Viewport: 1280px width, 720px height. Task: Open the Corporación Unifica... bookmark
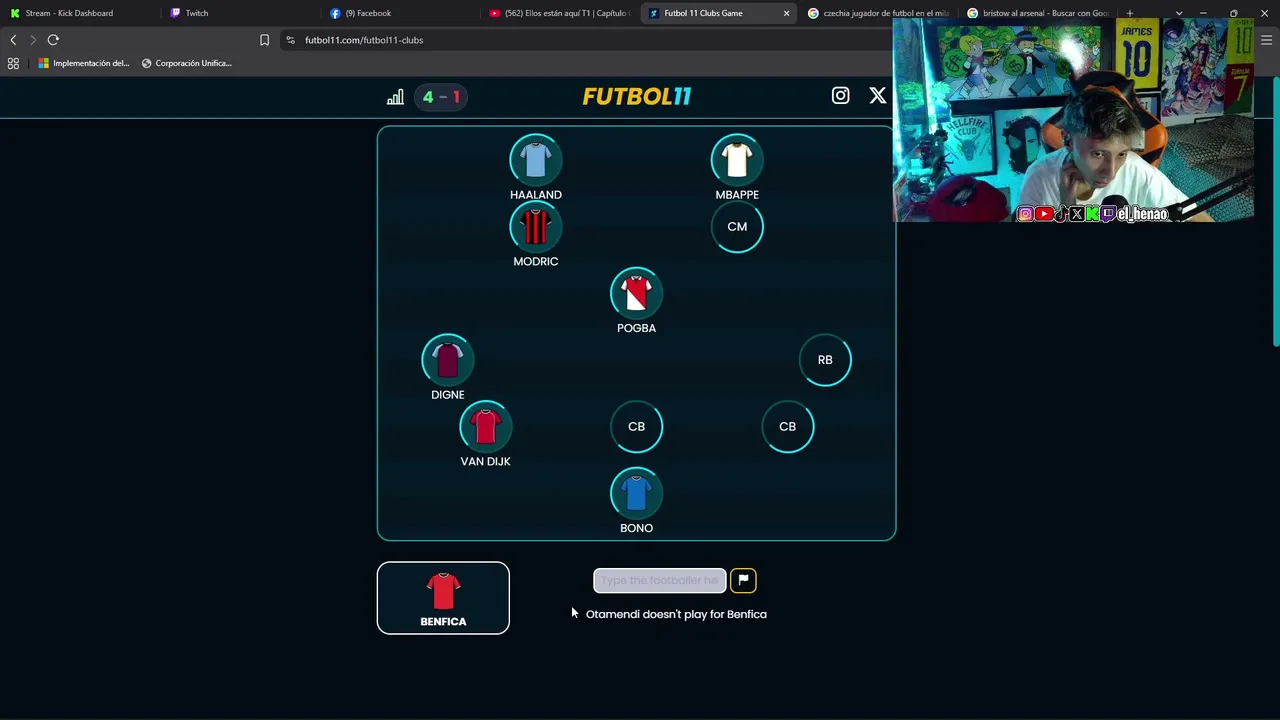click(x=187, y=63)
